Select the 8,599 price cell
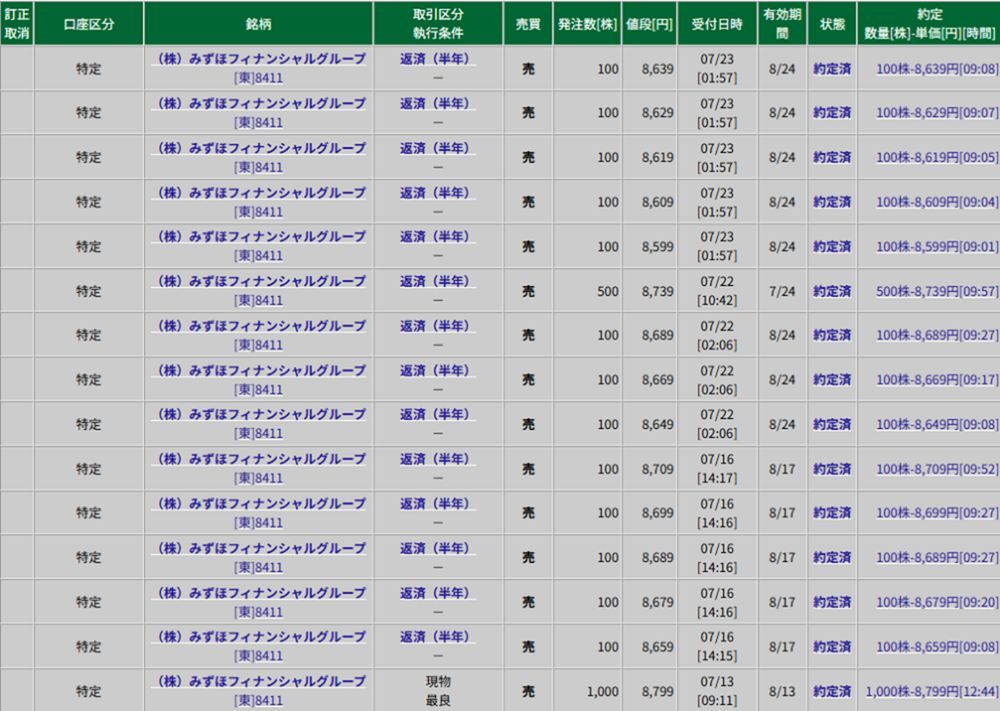Screen dimensions: 1000x711 pyautogui.click(x=649, y=246)
